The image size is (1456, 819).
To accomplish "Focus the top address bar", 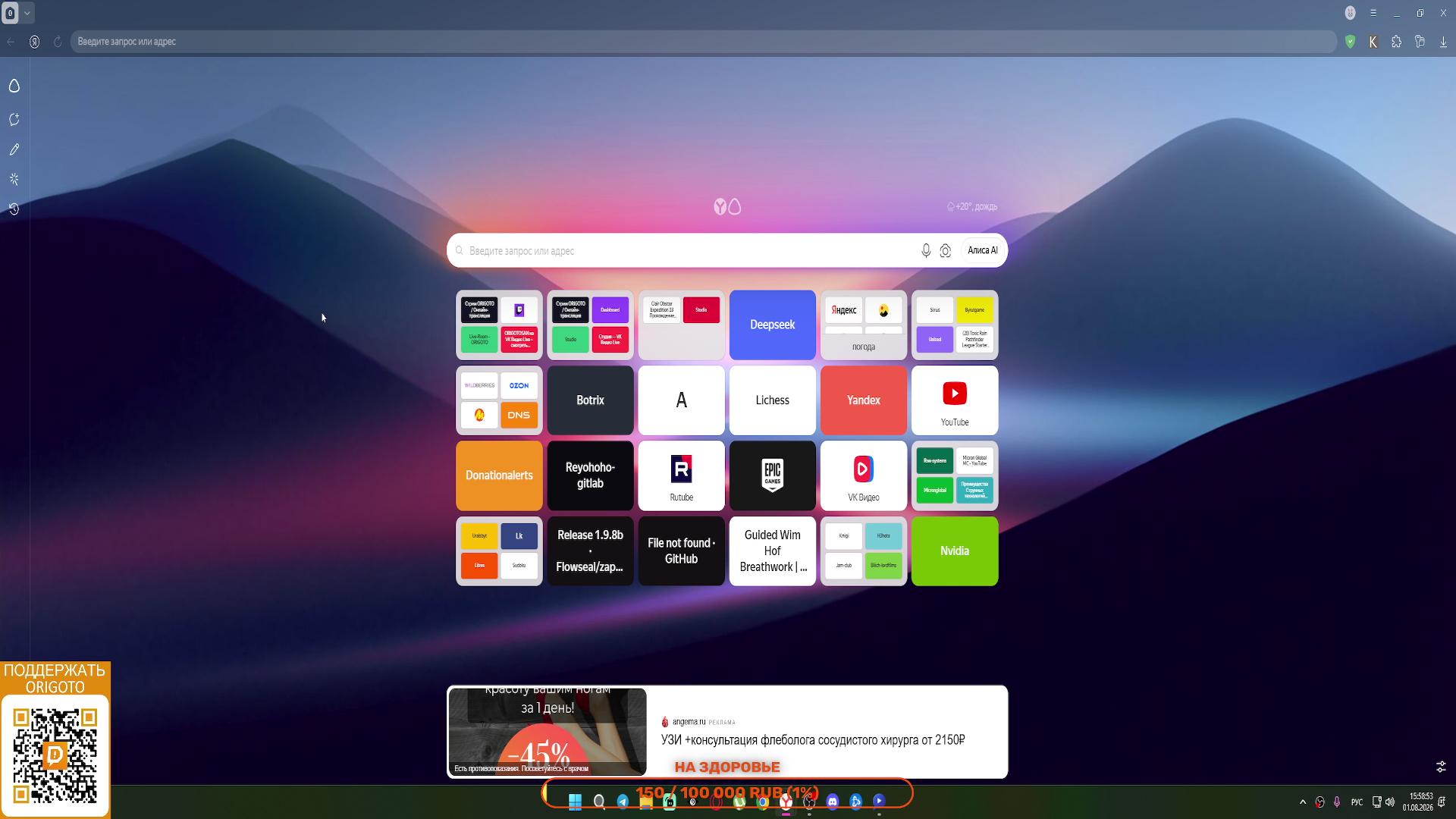I will tap(704, 42).
